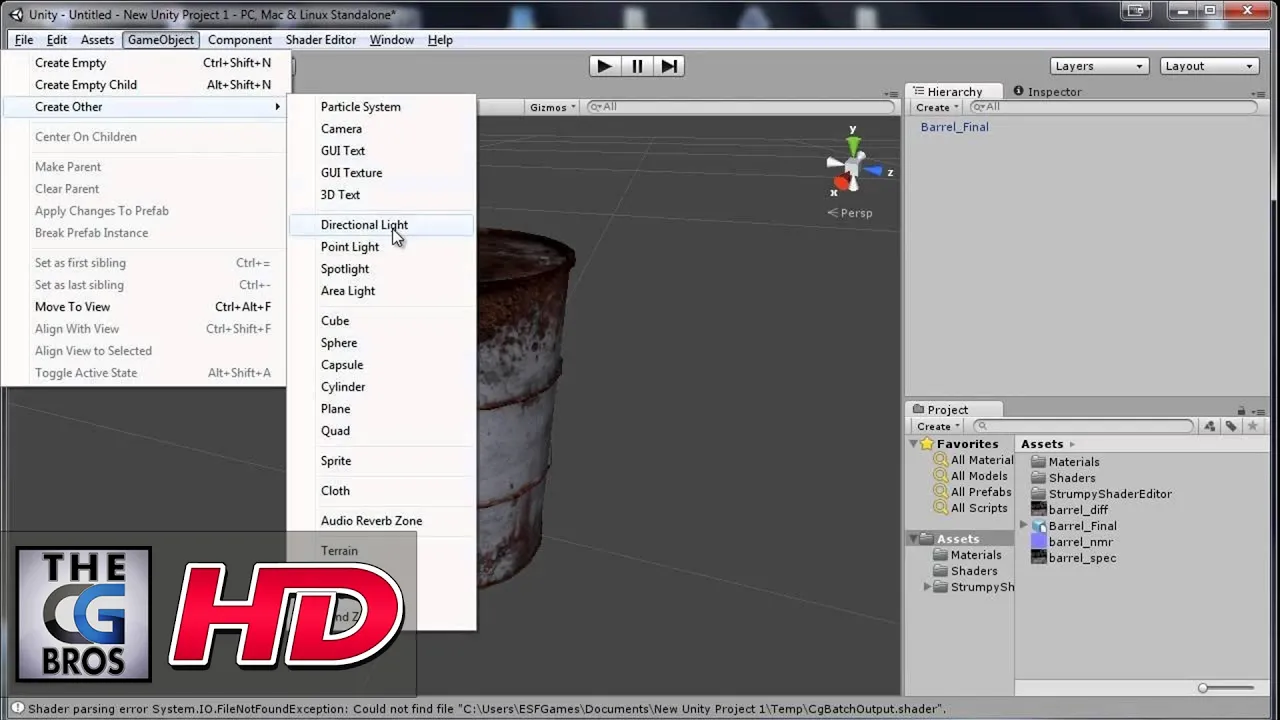Viewport: 1280px width, 720px height.
Task: Click the Favorites star icon
Action: point(927,444)
